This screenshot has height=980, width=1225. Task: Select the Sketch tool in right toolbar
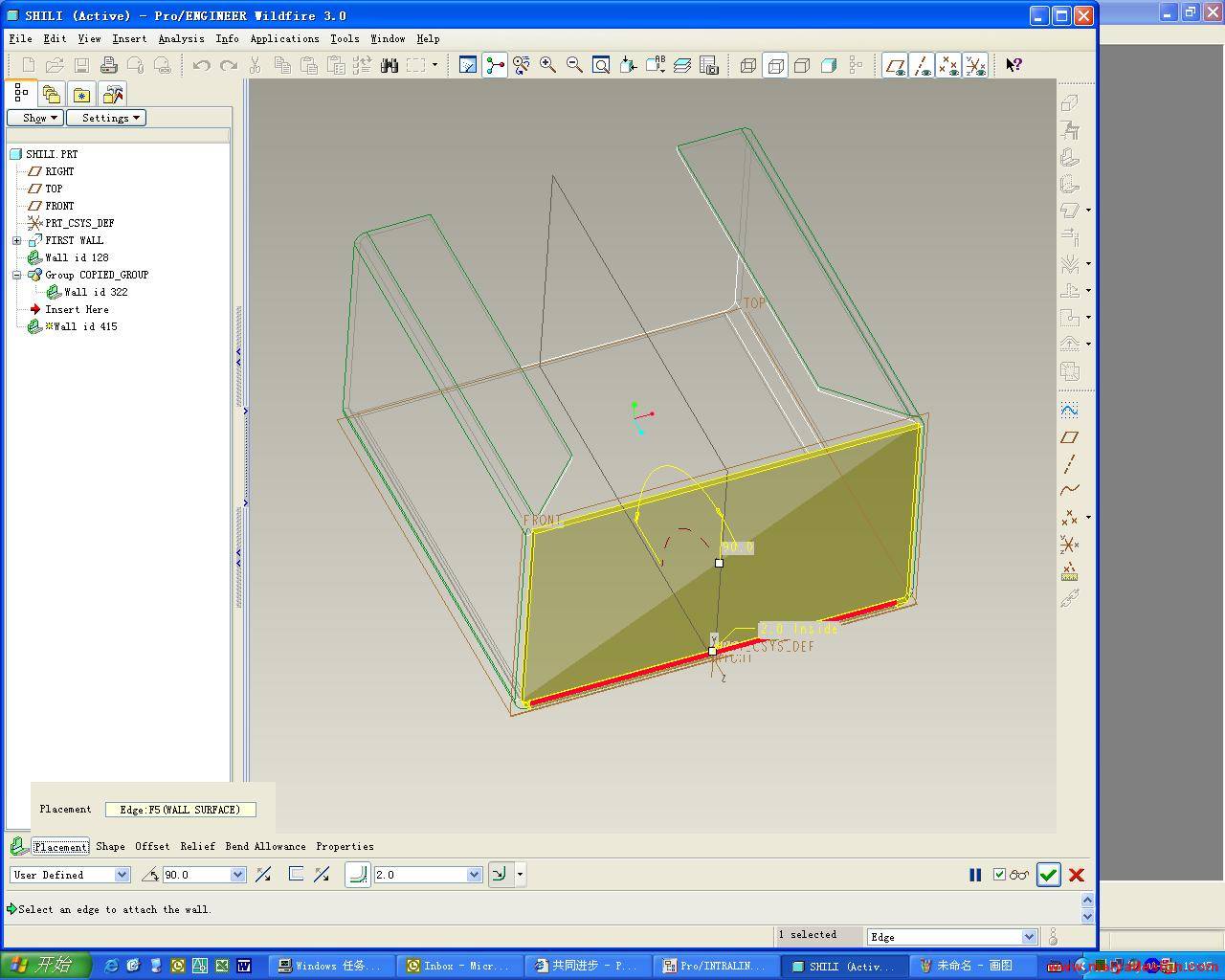click(x=1070, y=410)
